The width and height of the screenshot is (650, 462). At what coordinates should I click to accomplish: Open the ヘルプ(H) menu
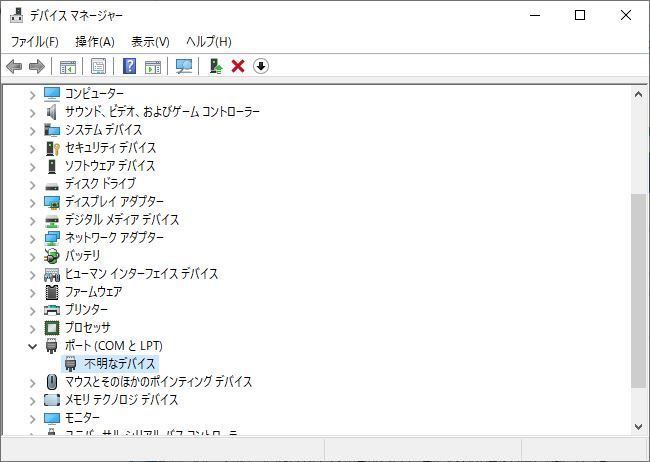[x=209, y=41]
